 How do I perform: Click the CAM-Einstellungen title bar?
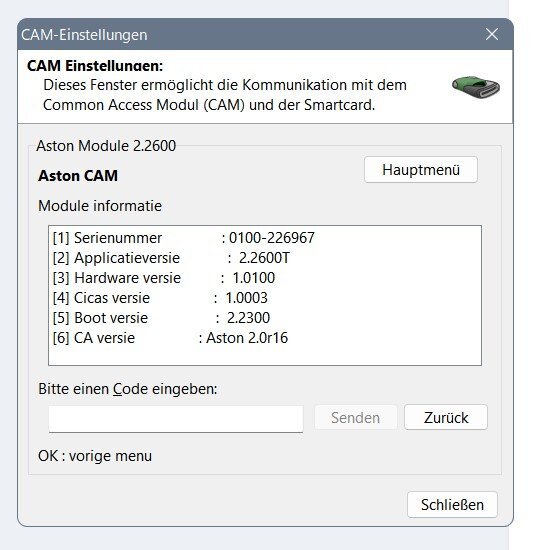245,34
